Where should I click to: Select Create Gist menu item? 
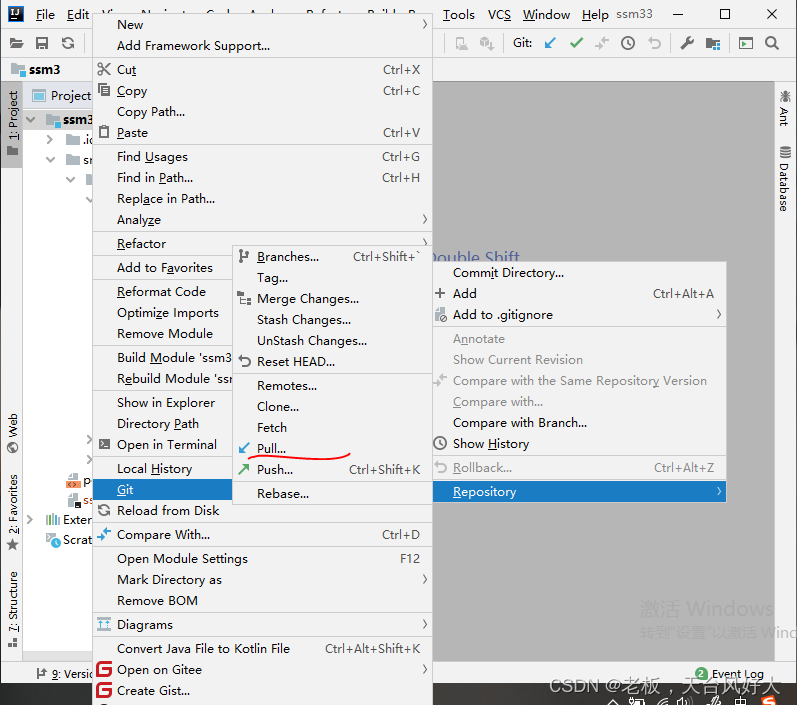[x=262, y=691]
